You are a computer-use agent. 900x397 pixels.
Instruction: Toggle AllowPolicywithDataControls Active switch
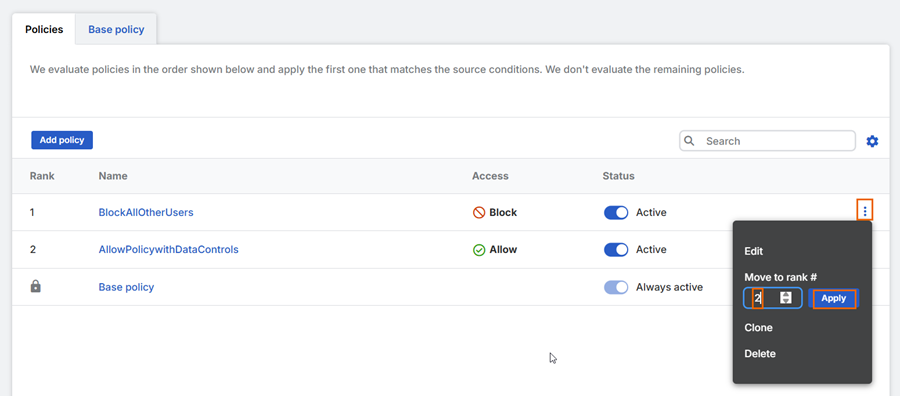[x=616, y=250]
